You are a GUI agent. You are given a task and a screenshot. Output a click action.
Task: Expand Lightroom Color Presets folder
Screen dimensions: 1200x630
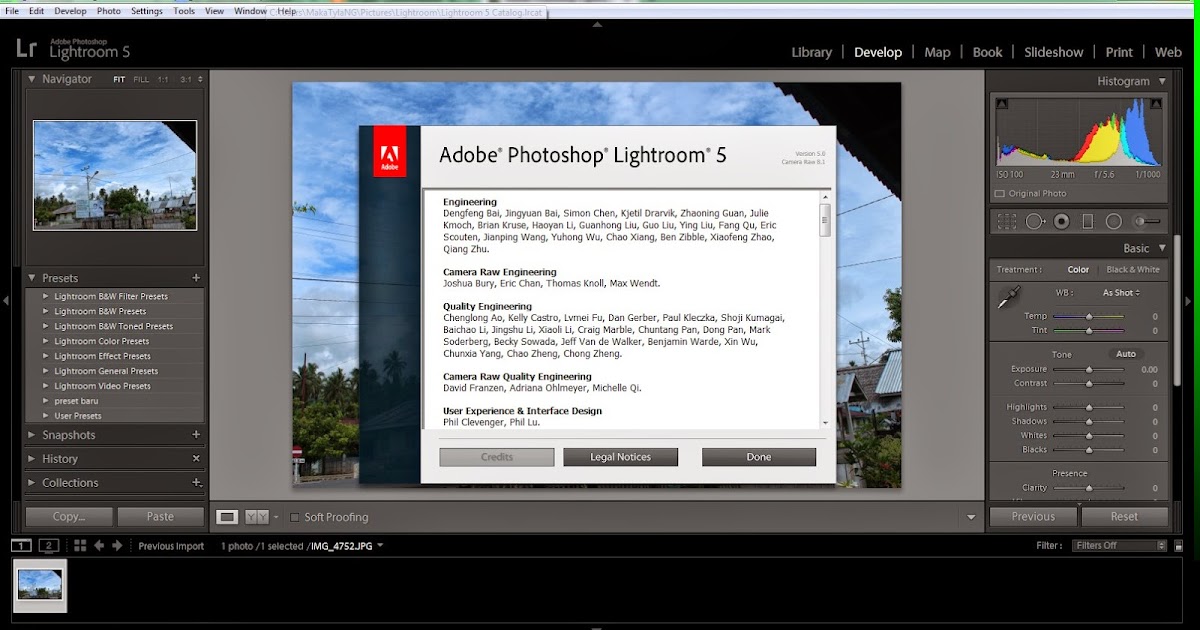(45, 341)
